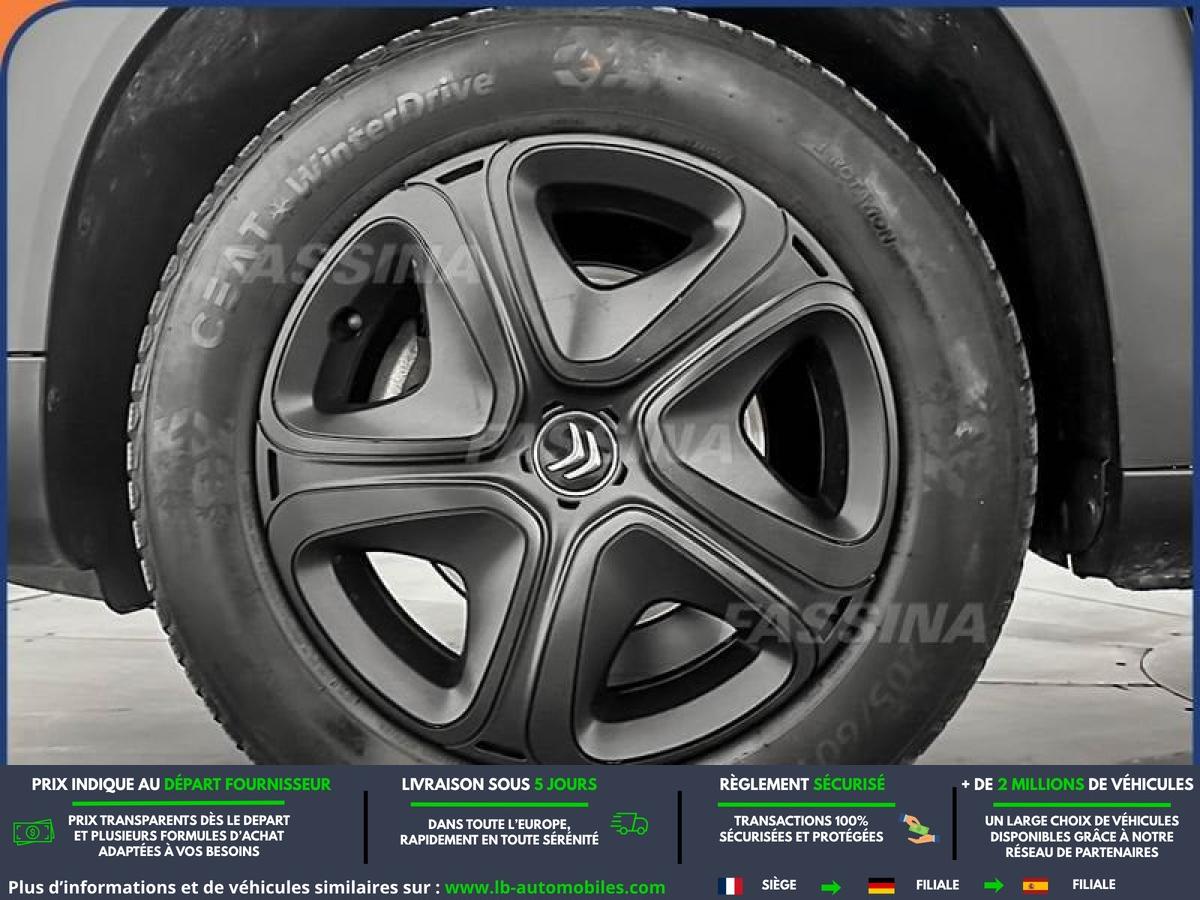Click the banknote icon under Prix indiqué
Viewport: 1200px width, 900px height.
[x=34, y=831]
